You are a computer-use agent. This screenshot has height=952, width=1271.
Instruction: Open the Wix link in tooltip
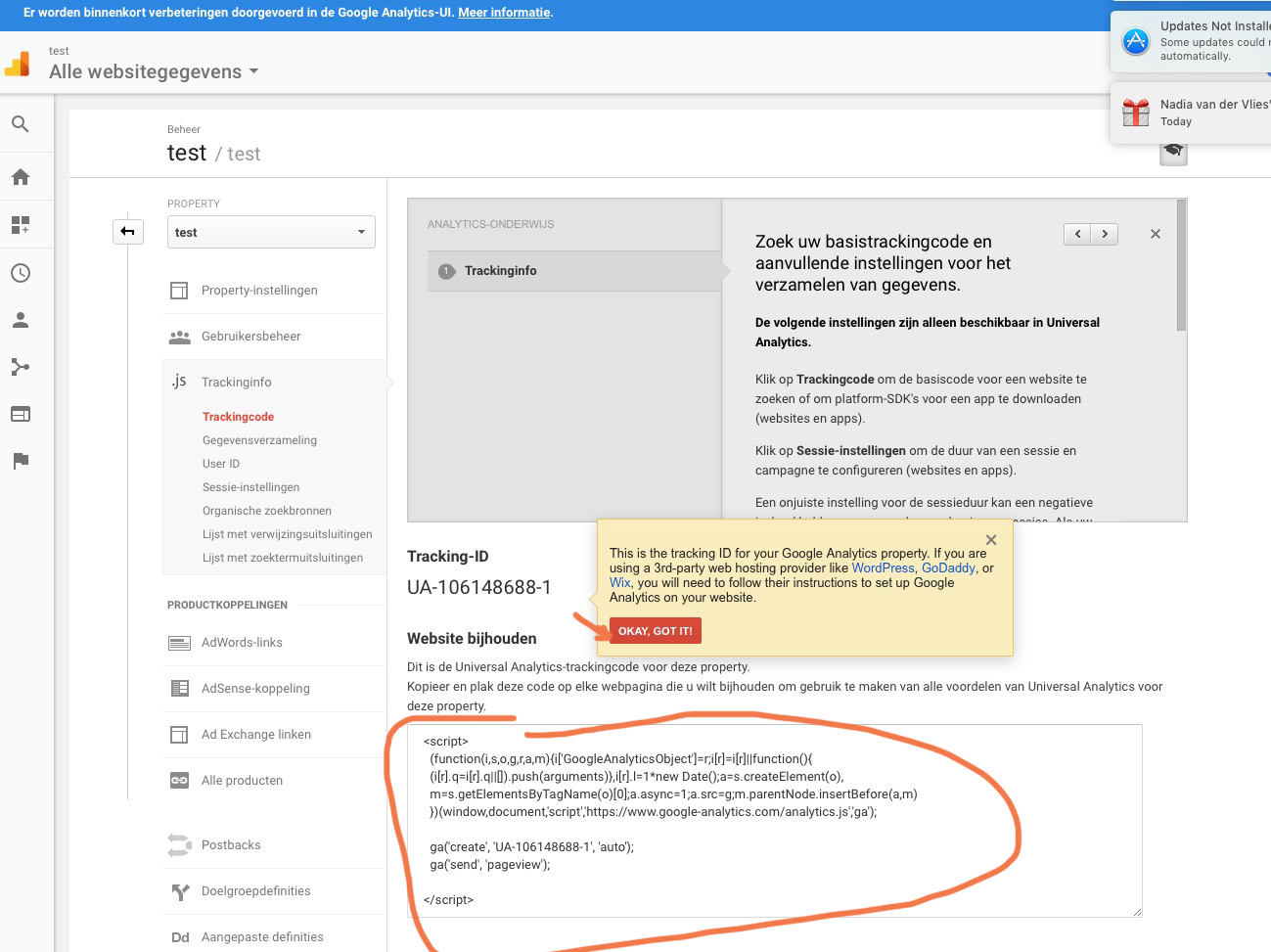click(x=619, y=582)
